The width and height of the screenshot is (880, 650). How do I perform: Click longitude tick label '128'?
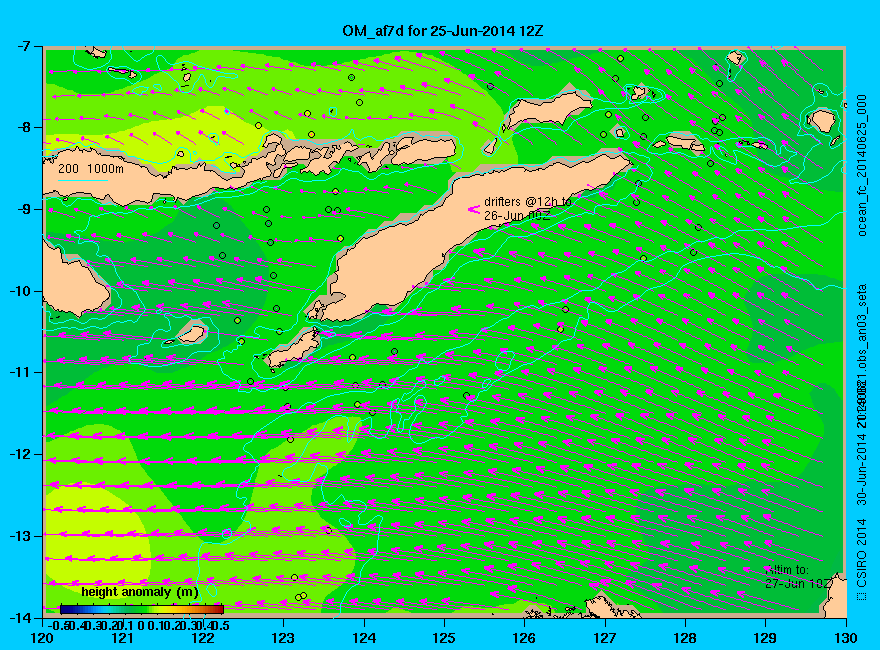pyautogui.click(x=685, y=638)
